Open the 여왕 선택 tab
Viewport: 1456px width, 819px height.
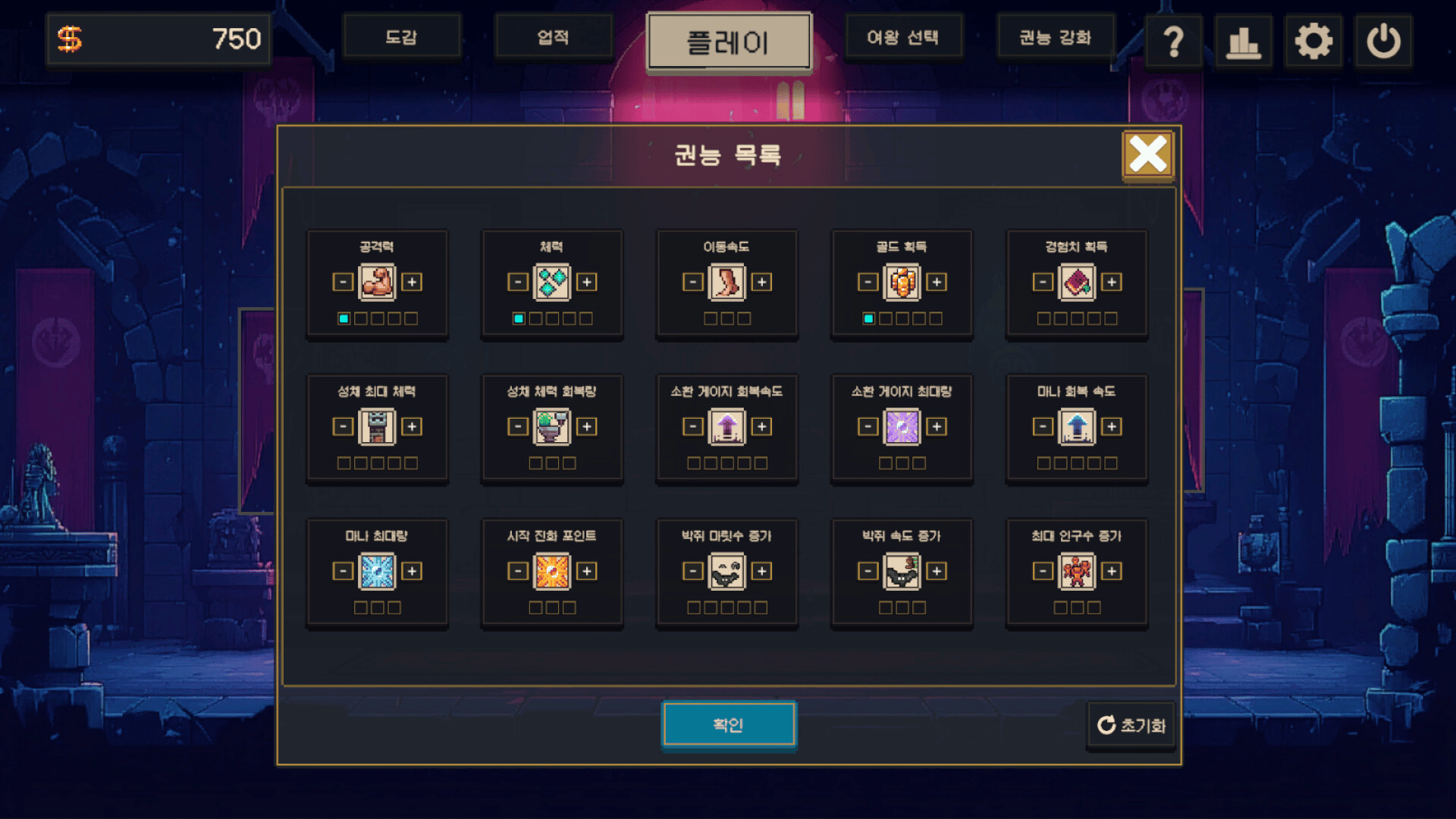[x=902, y=36]
